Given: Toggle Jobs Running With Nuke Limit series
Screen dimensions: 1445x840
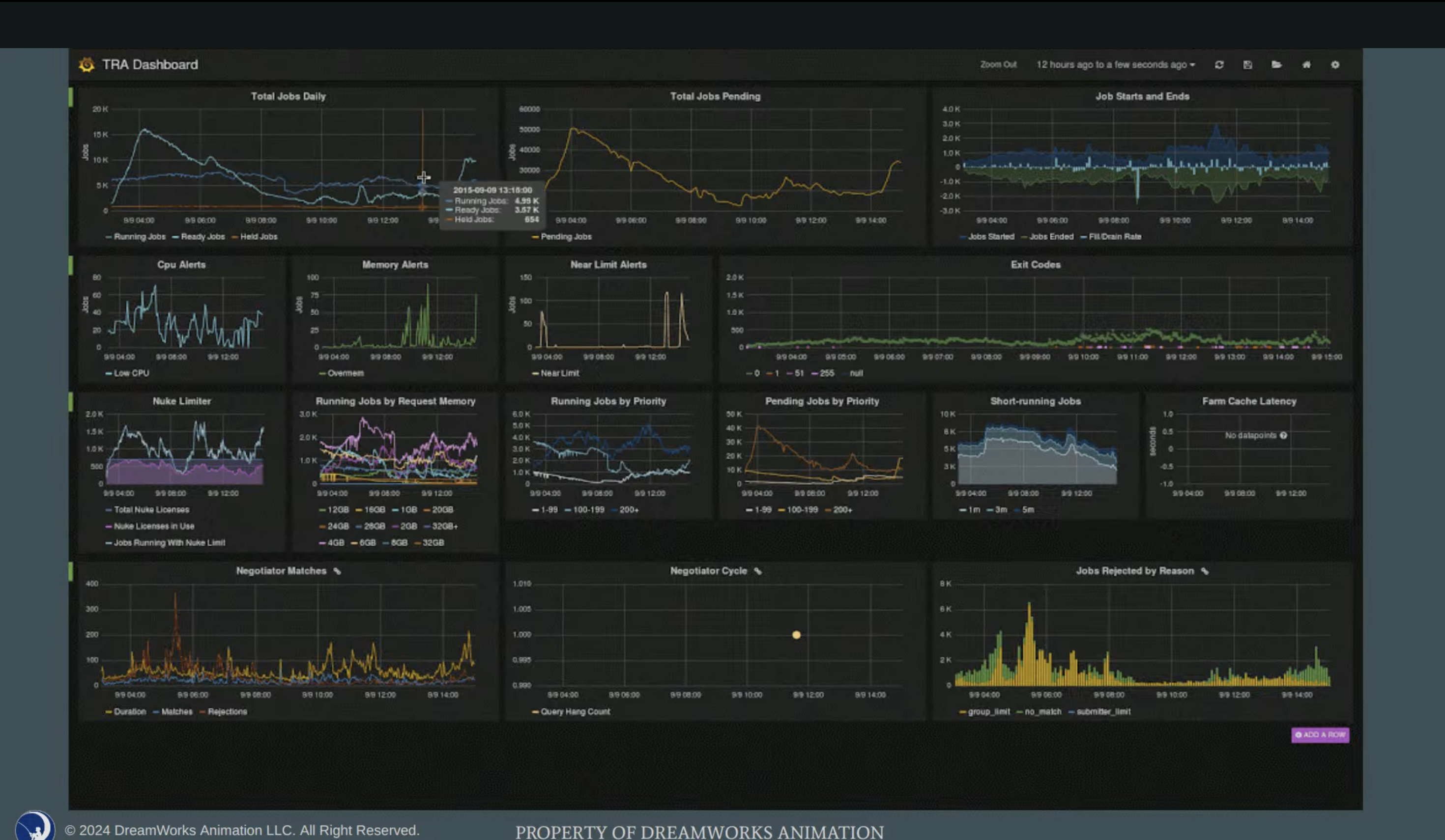Looking at the screenshot, I should (x=169, y=543).
